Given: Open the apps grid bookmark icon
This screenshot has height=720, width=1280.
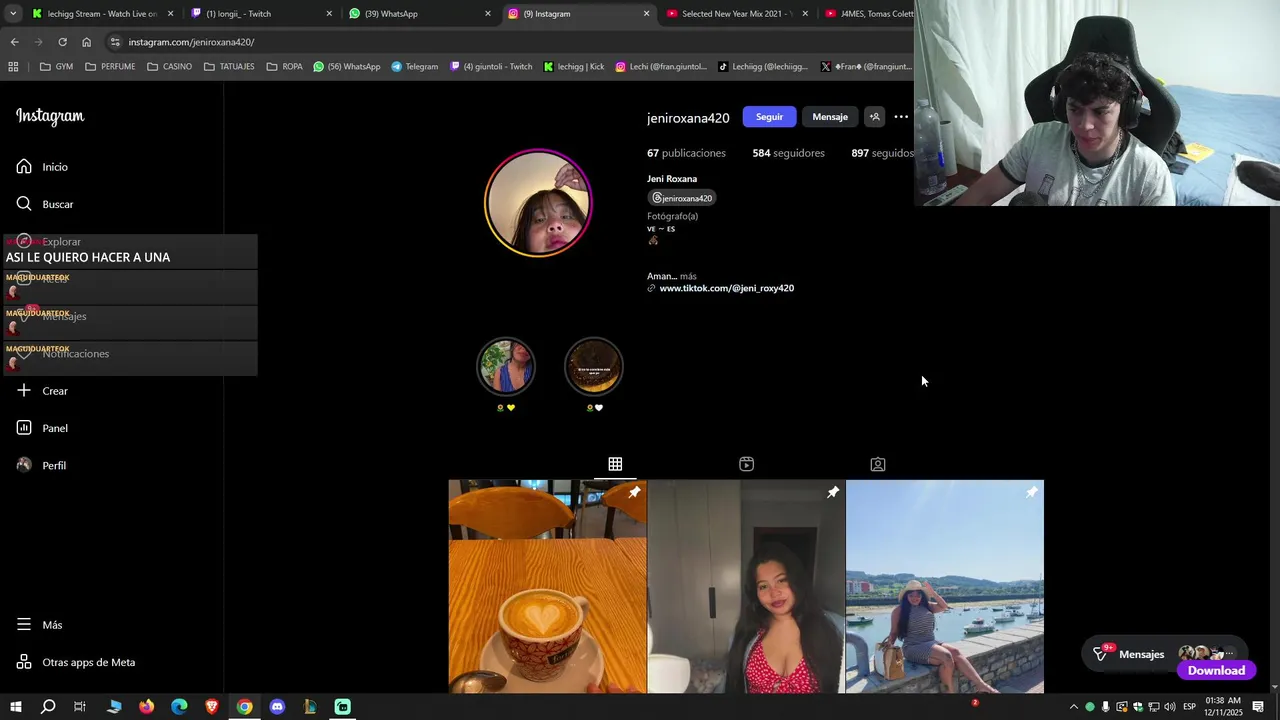Looking at the screenshot, I should [x=13, y=67].
